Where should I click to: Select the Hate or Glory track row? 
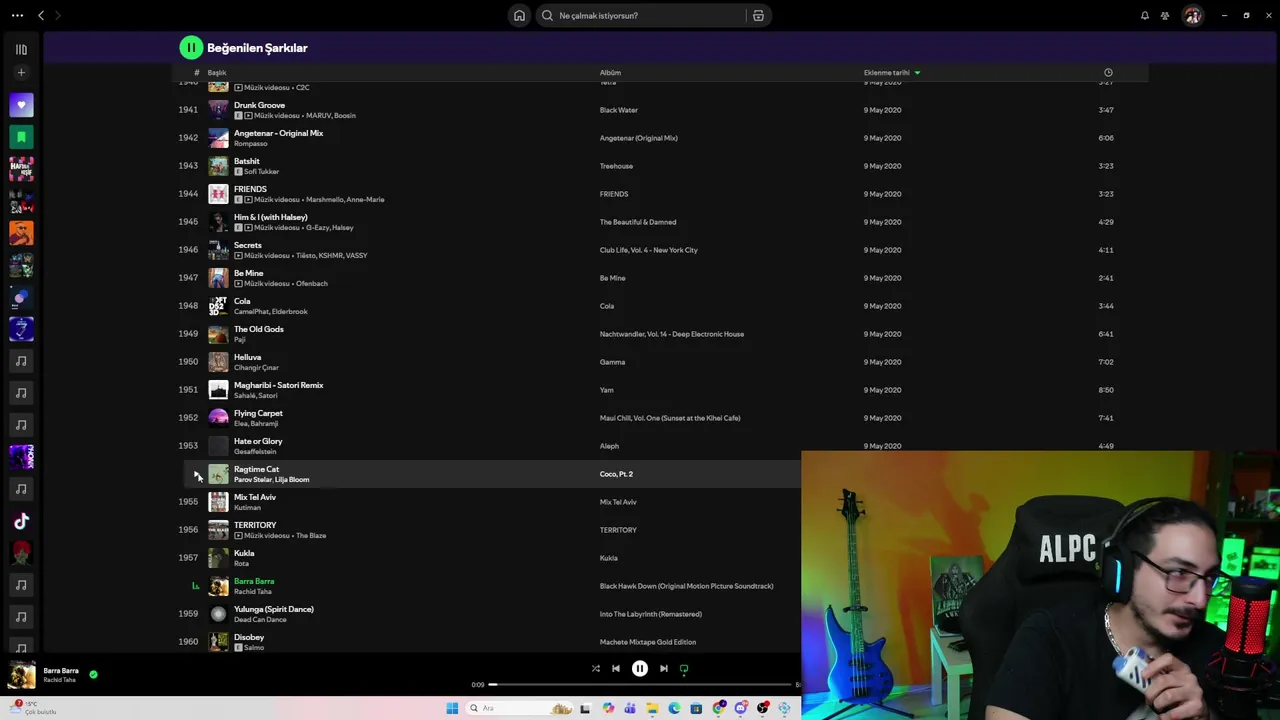coord(660,446)
